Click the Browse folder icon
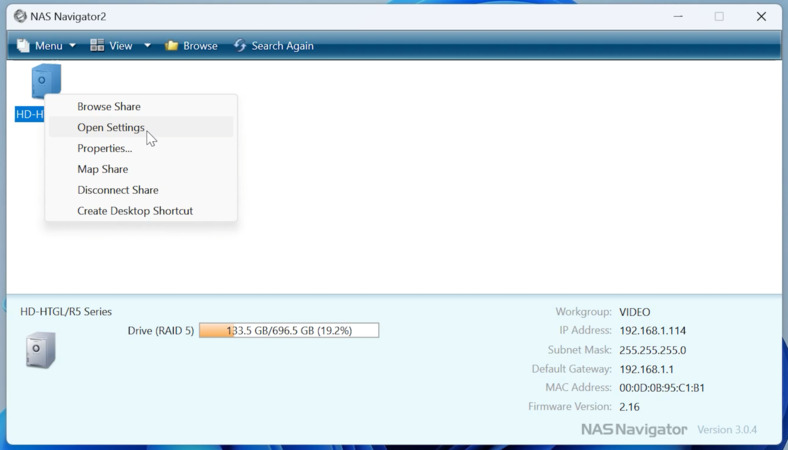Viewport: 788px width, 450px height. coord(171,46)
